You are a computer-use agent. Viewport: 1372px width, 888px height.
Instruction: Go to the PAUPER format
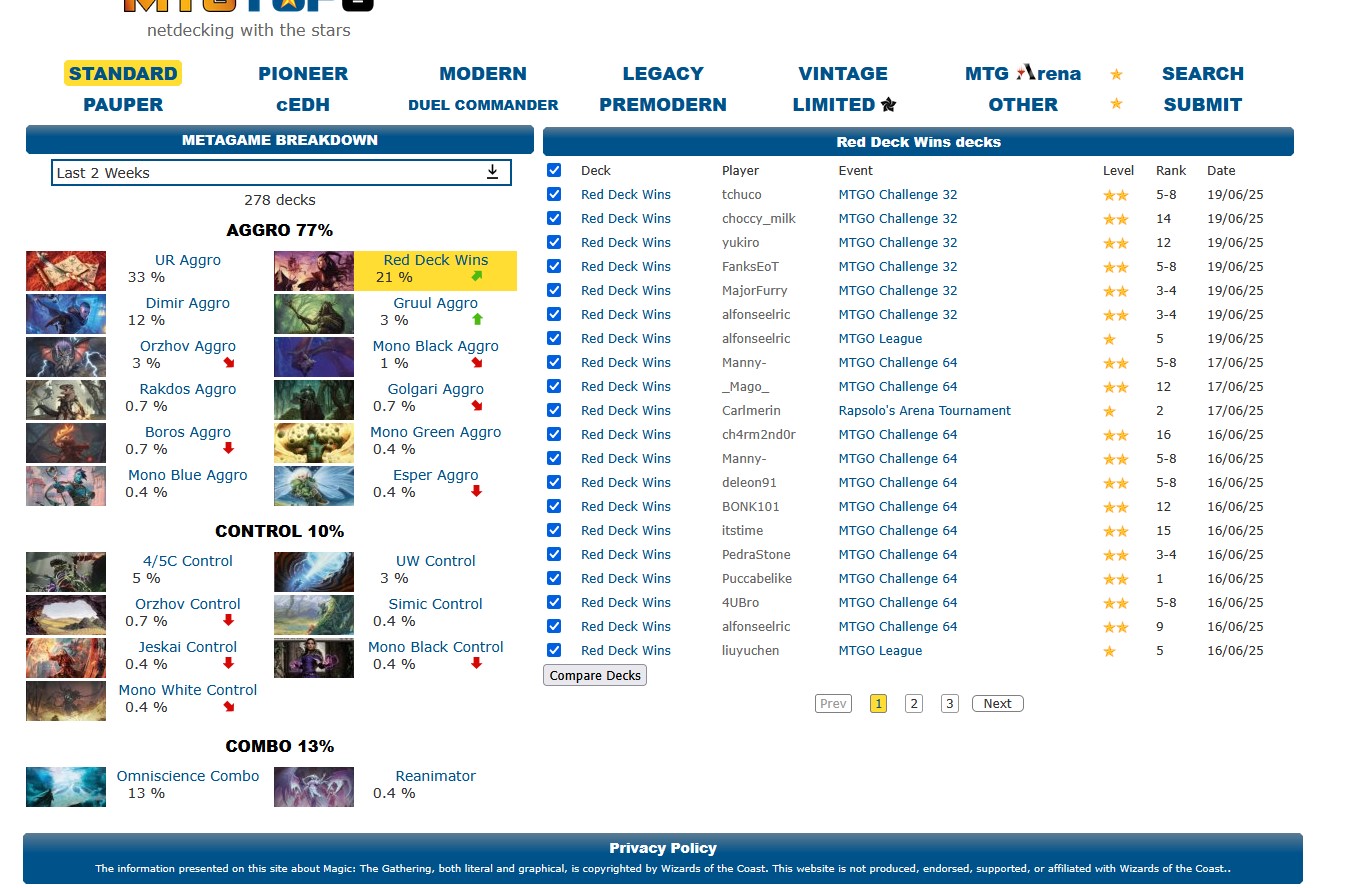coord(123,104)
